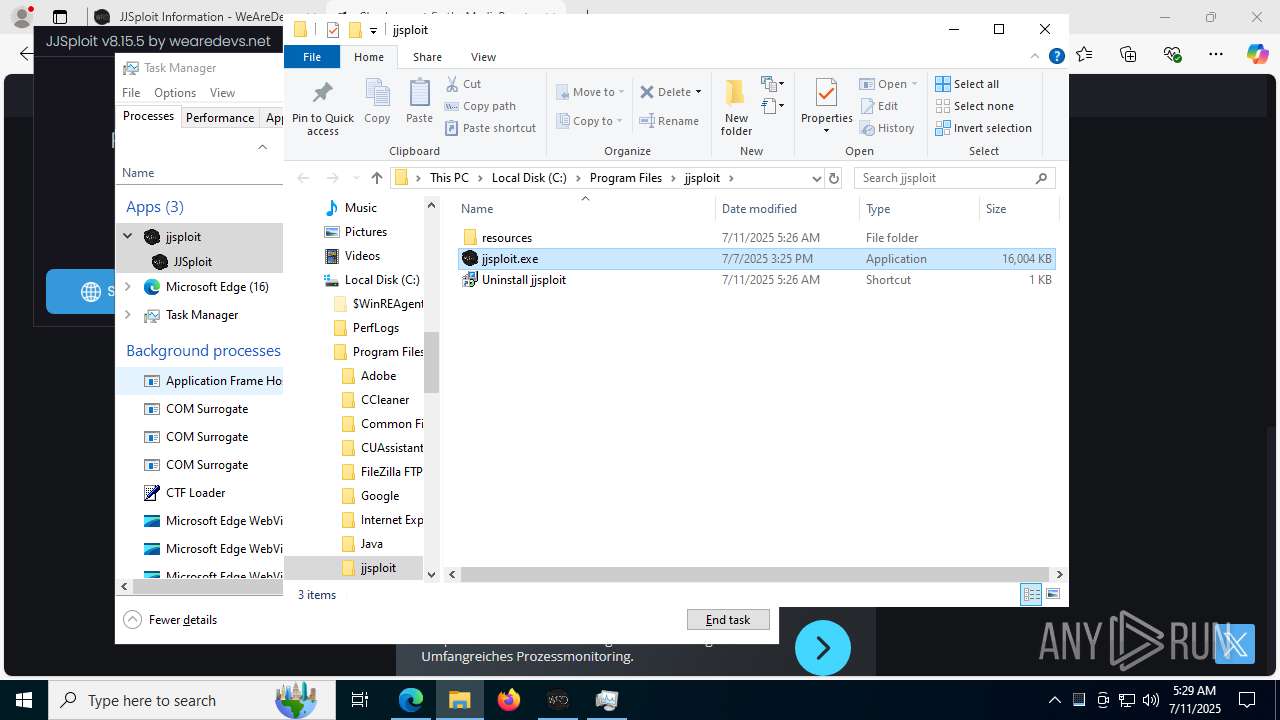Switch to Performance tab in Task Manager

220,117
